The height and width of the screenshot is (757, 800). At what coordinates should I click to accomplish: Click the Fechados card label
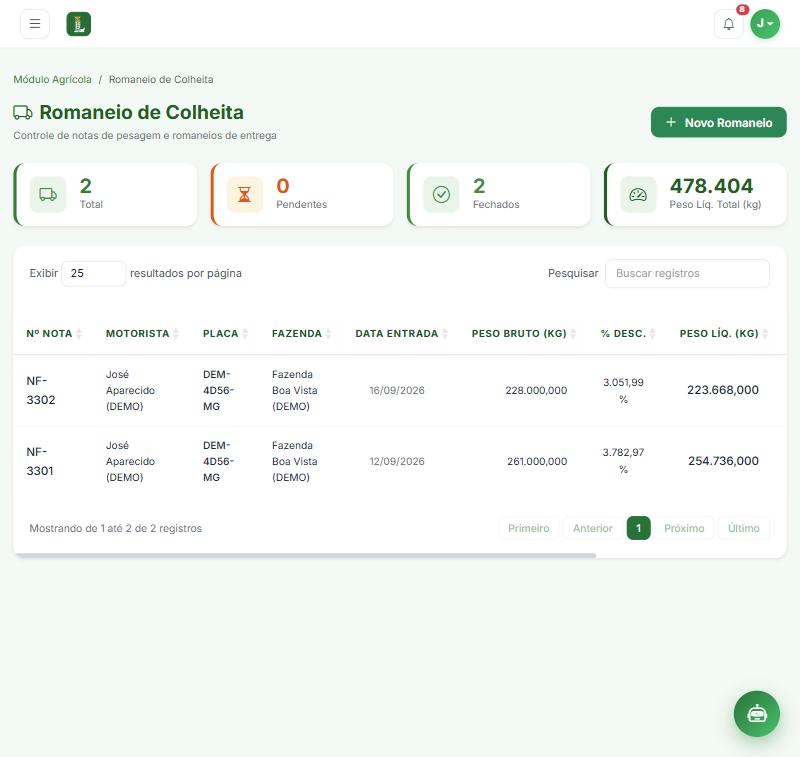(x=496, y=204)
